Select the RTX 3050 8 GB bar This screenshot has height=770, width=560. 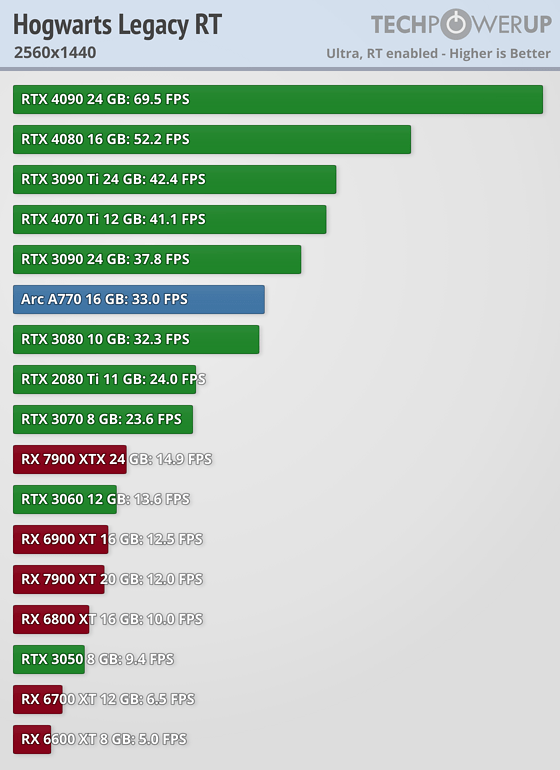(49, 660)
